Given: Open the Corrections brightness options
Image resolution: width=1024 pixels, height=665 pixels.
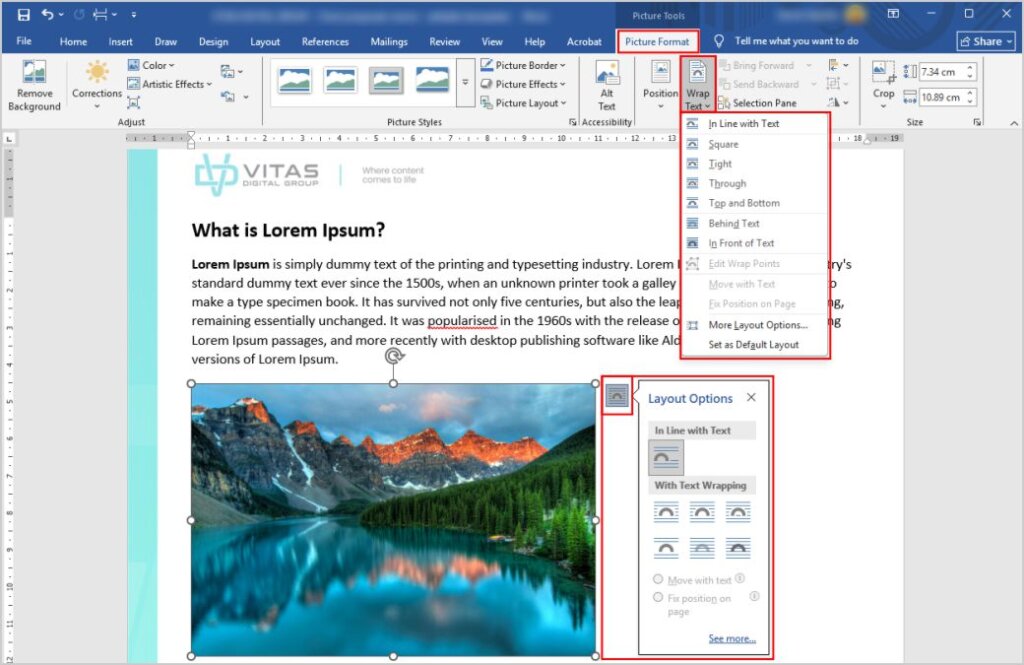Looking at the screenshot, I should coord(97,86).
